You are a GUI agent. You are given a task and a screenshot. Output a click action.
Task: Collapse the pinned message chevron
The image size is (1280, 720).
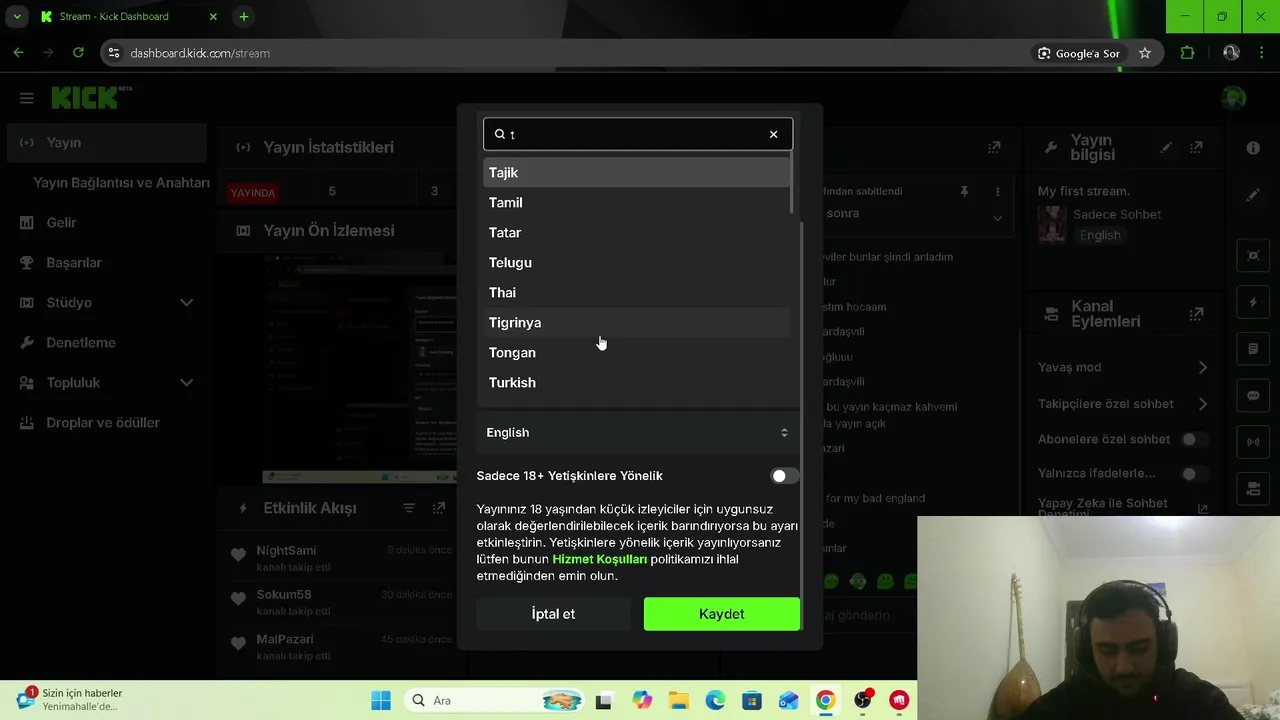click(997, 218)
